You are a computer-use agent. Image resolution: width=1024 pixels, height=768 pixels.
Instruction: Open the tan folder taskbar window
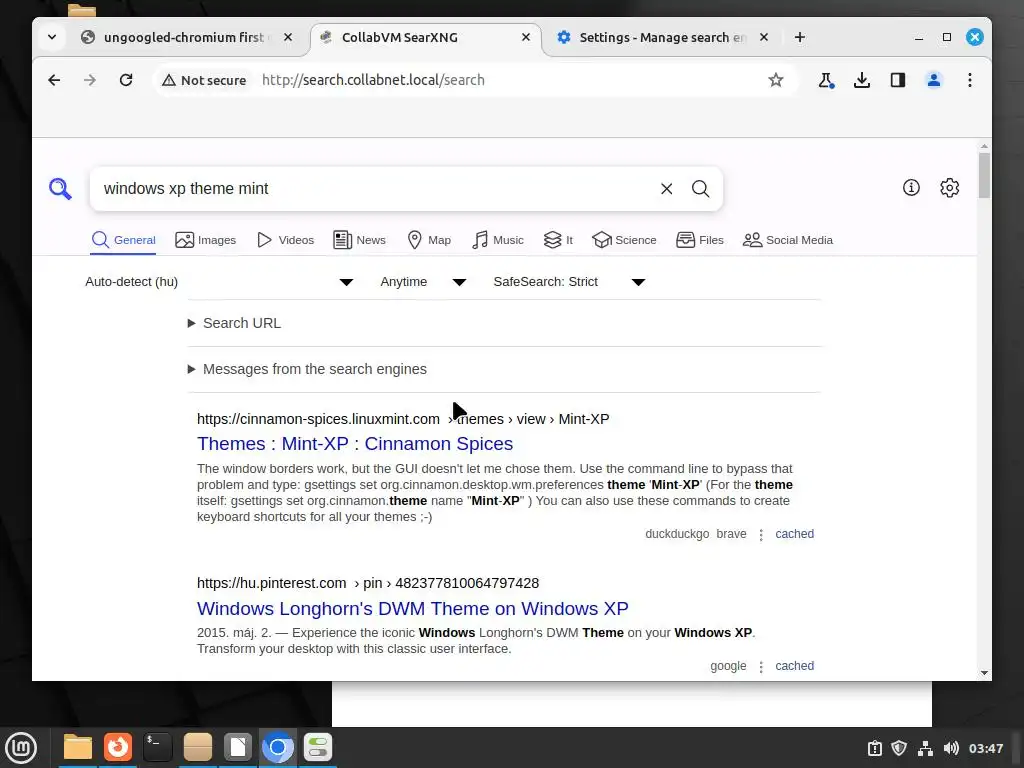tap(197, 747)
